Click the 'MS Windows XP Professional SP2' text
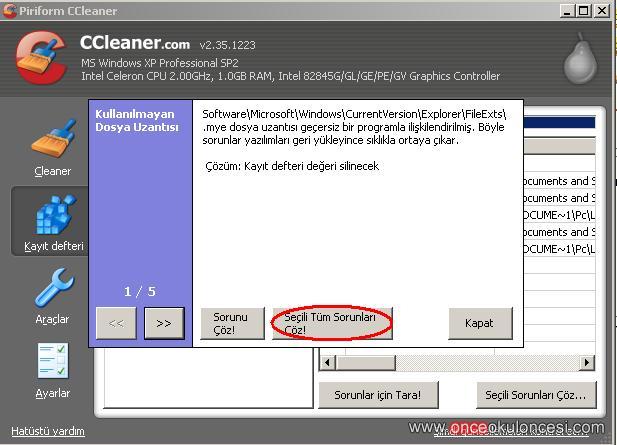The image size is (617, 445). click(x=159, y=63)
